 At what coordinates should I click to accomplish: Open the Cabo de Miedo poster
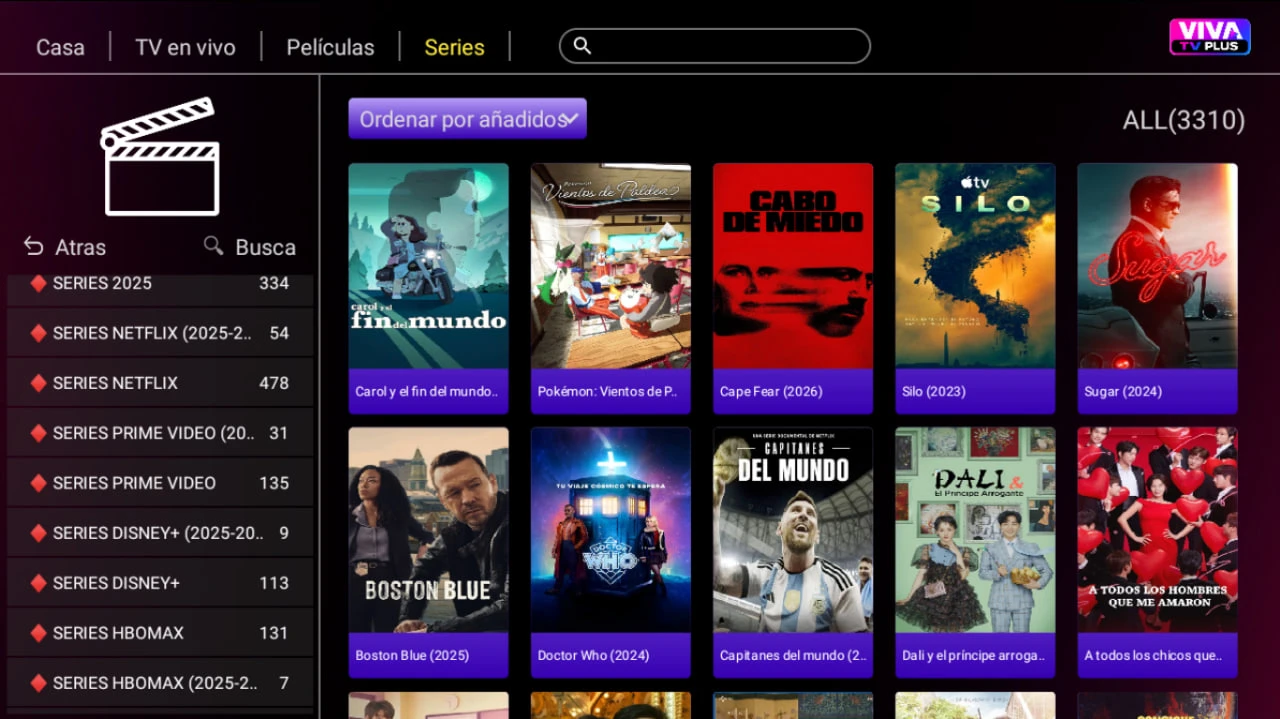793,266
